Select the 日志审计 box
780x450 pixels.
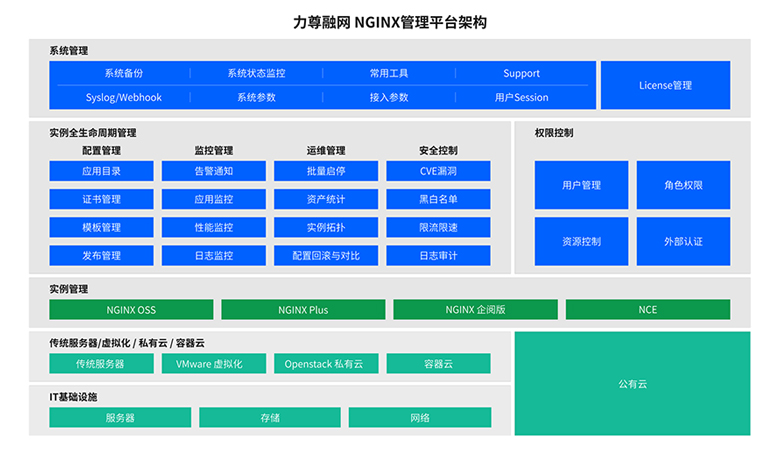pyautogui.click(x=438, y=256)
